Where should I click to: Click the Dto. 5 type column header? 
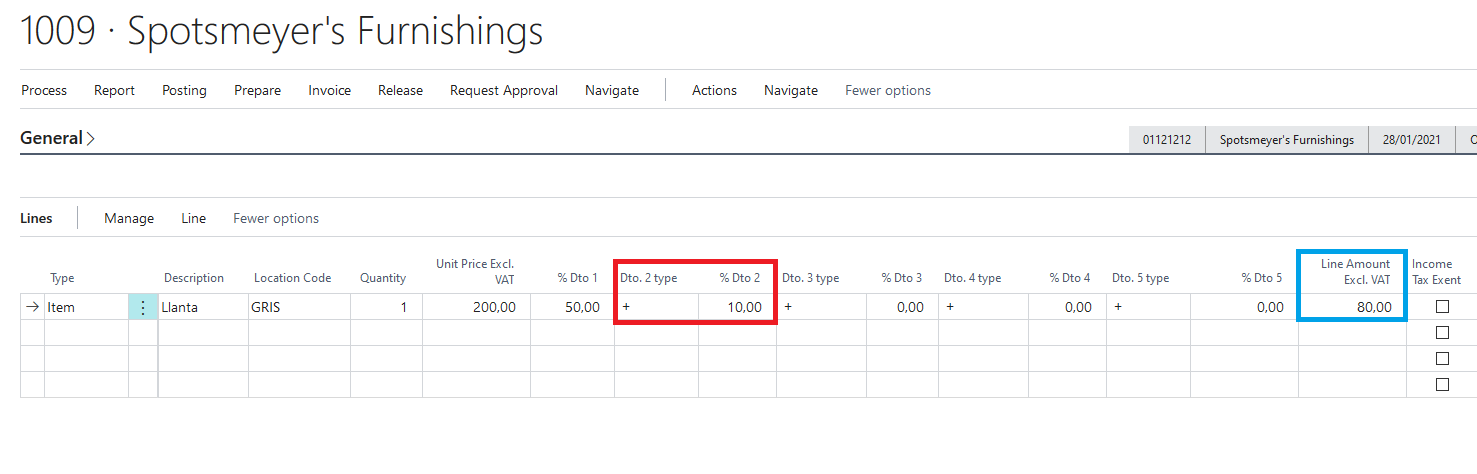[1141, 278]
